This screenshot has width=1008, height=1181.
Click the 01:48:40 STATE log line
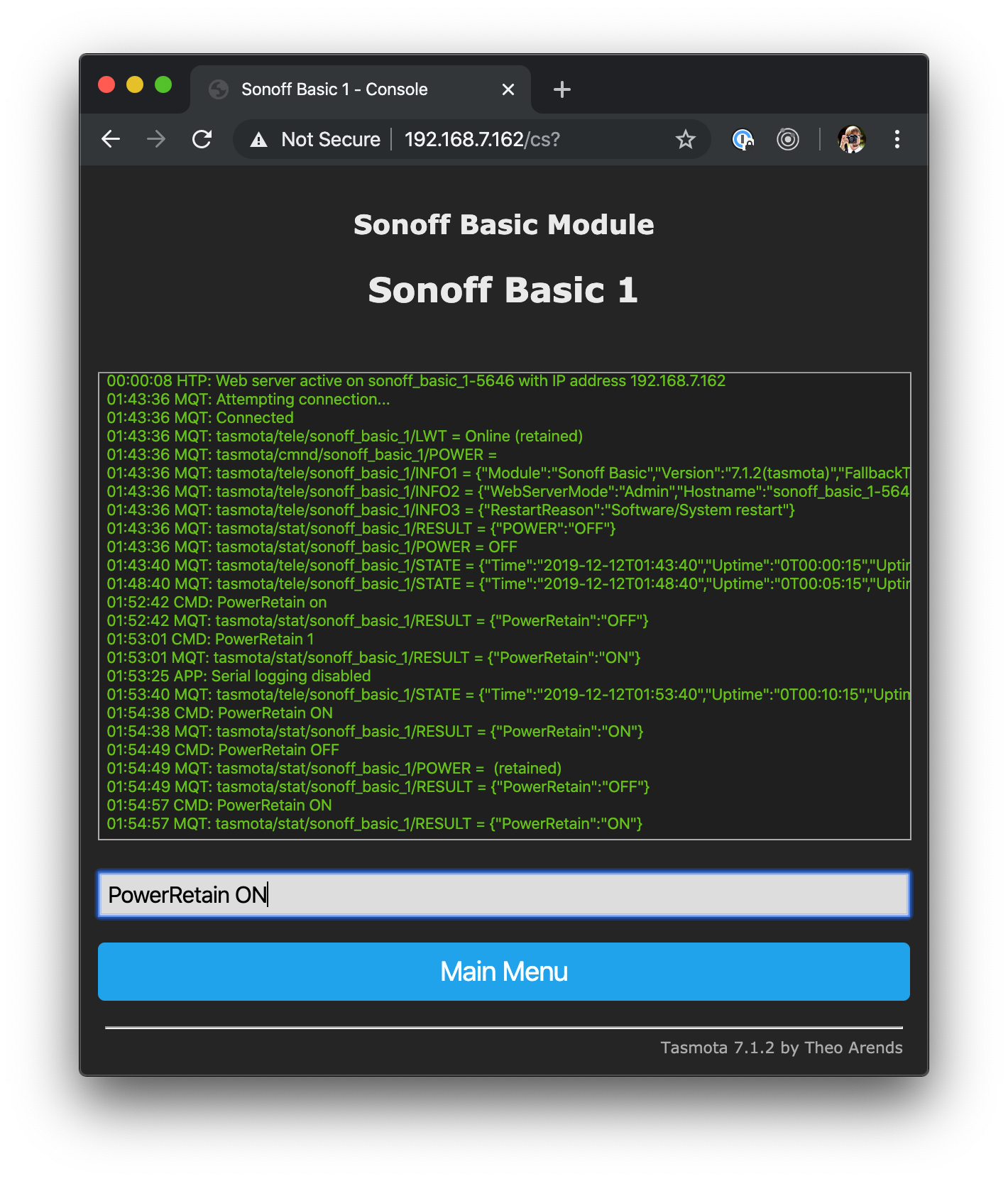pos(508,584)
